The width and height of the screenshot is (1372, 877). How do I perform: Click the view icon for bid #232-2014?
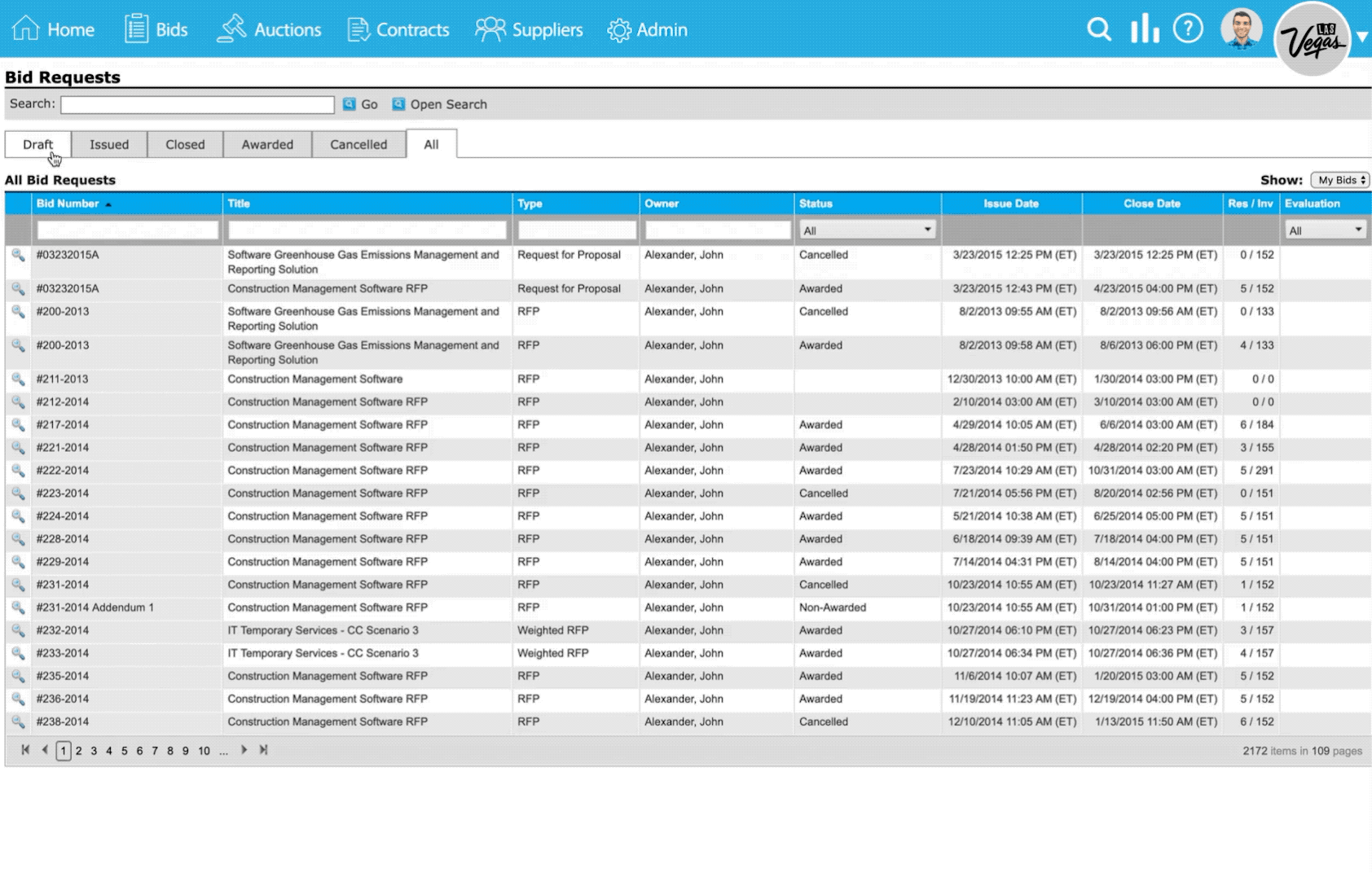[18, 630]
